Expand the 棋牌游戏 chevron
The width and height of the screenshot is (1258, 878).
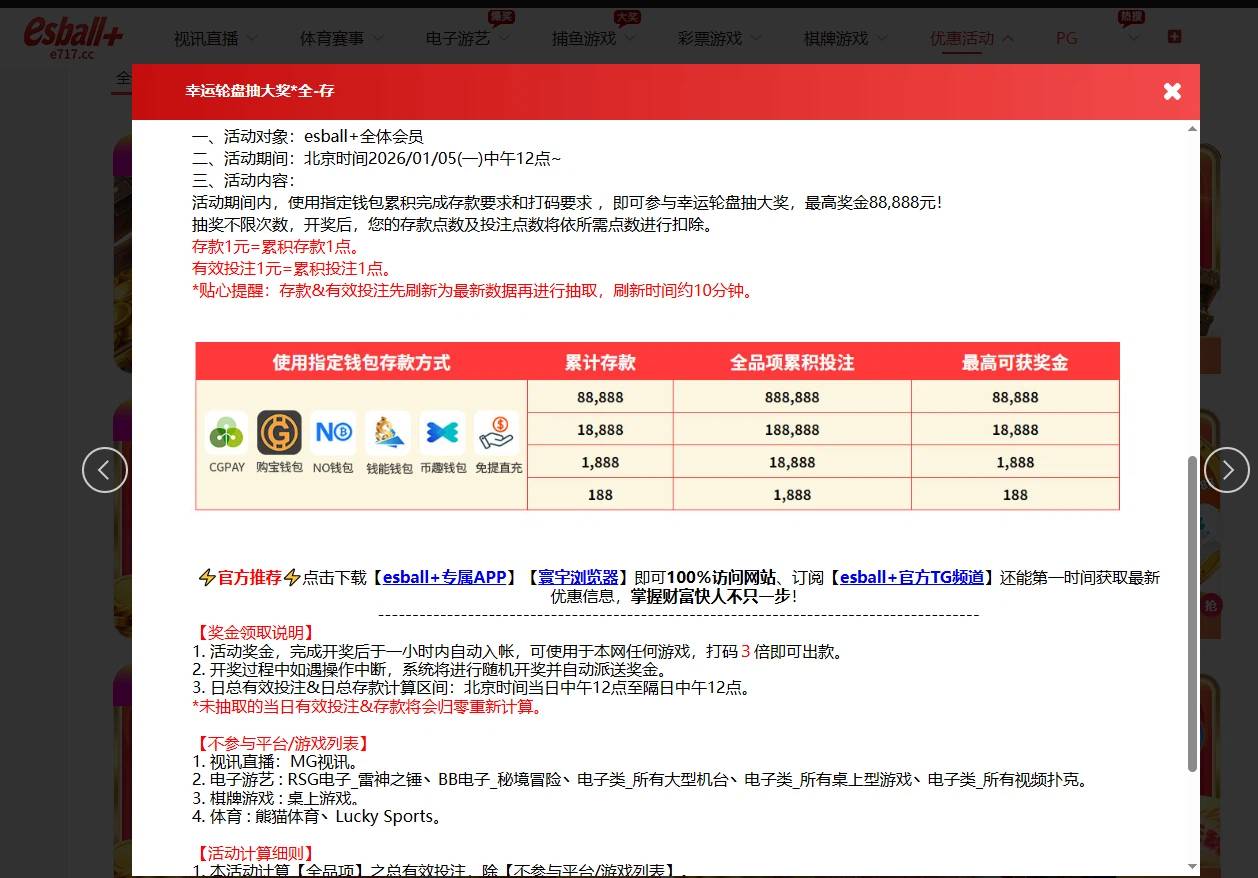[x=881, y=38]
